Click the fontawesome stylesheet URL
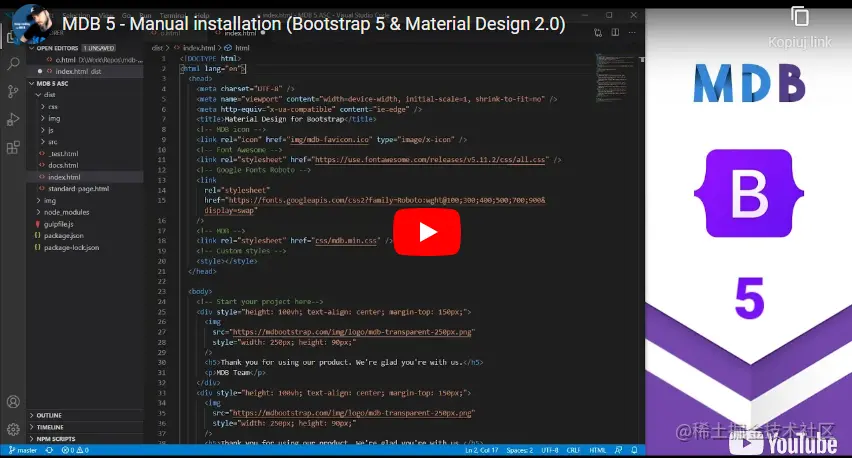The image size is (852, 458). [430, 160]
